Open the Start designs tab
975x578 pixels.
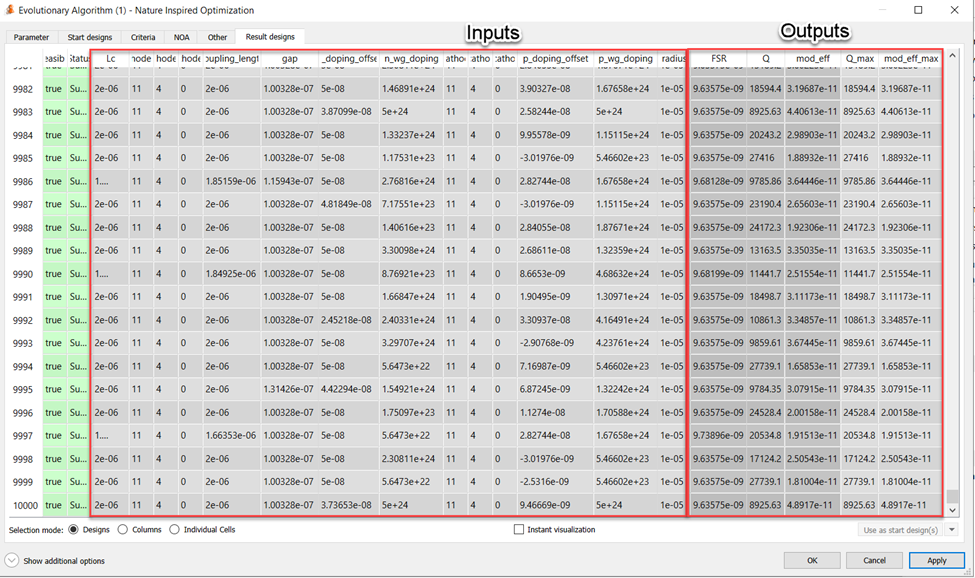click(90, 37)
